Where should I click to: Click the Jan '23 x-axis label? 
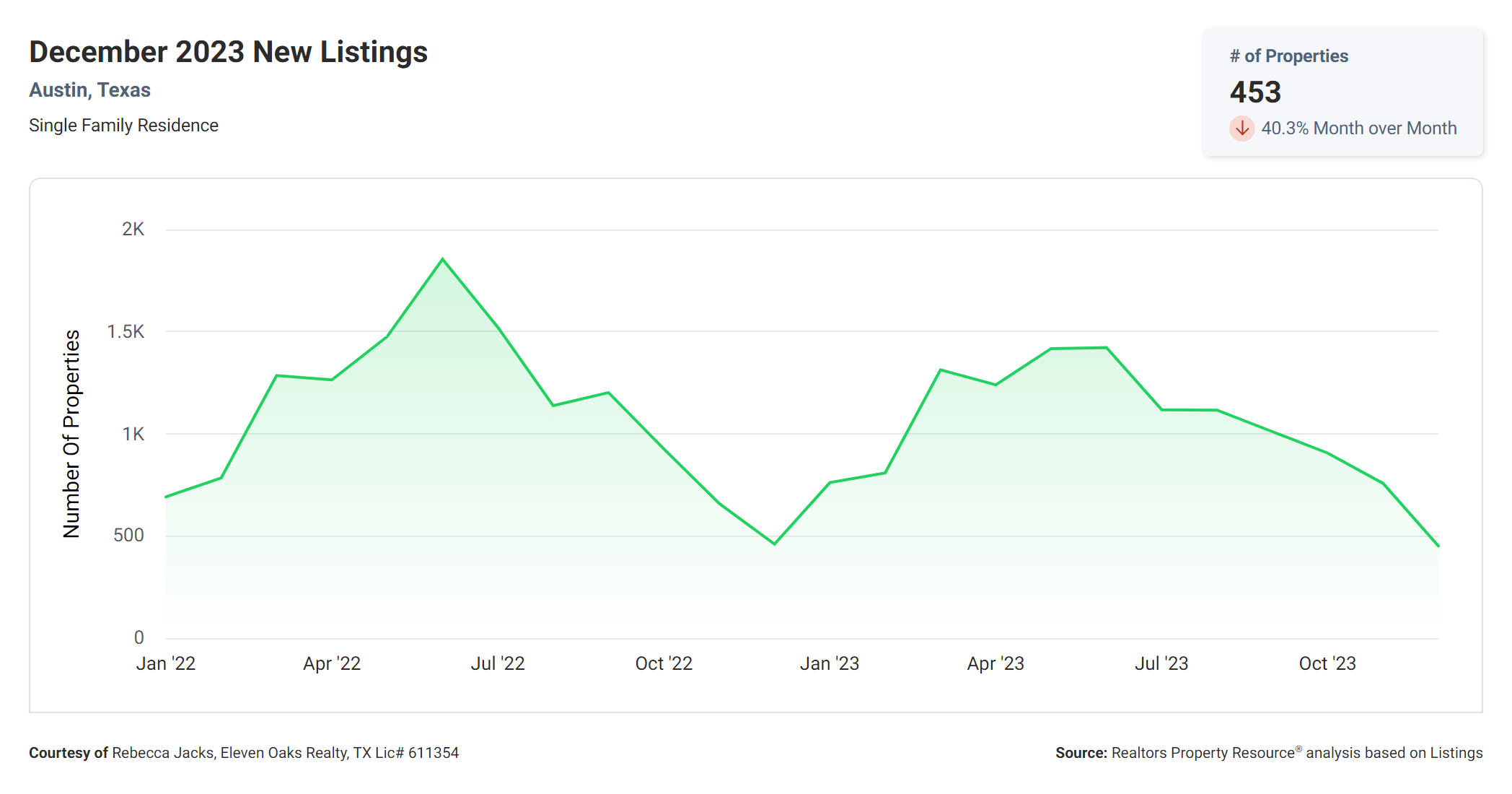click(830, 663)
